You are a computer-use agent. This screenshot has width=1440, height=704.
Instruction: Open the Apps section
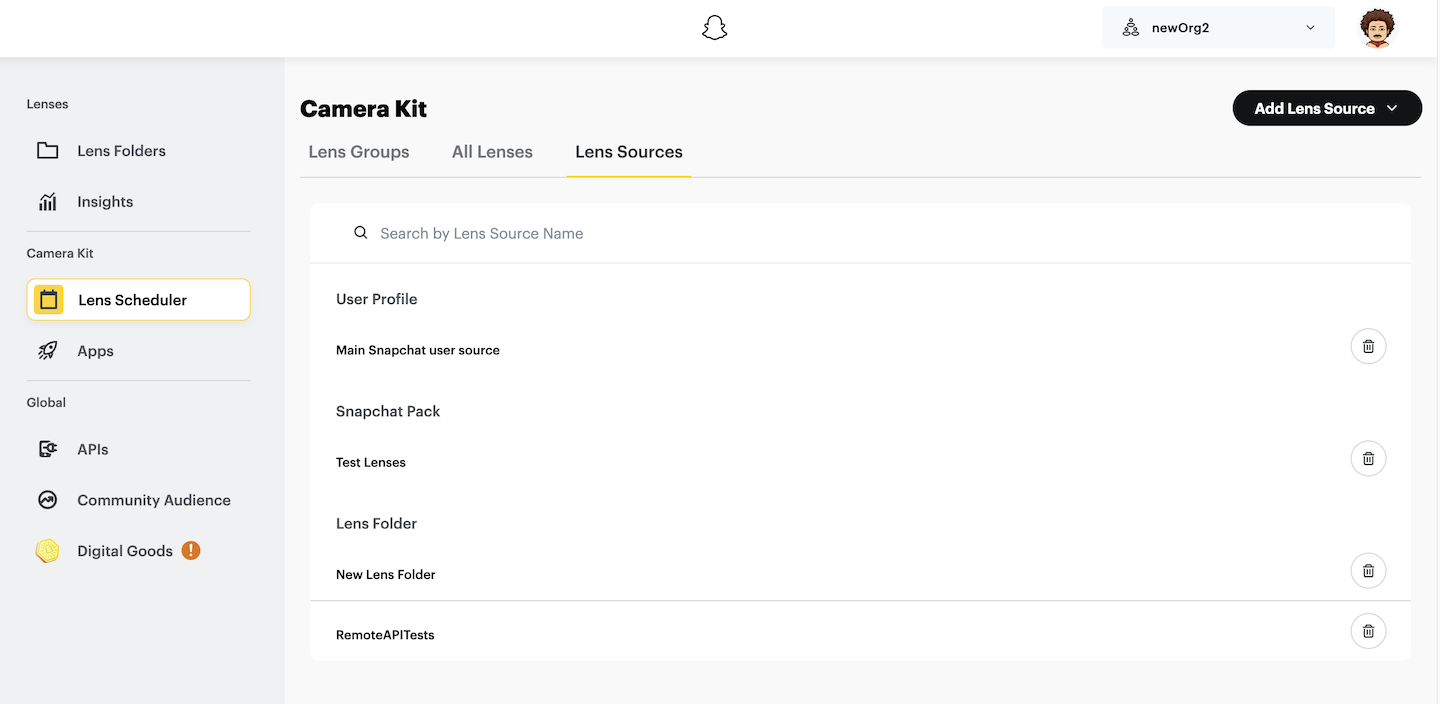[x=95, y=351]
